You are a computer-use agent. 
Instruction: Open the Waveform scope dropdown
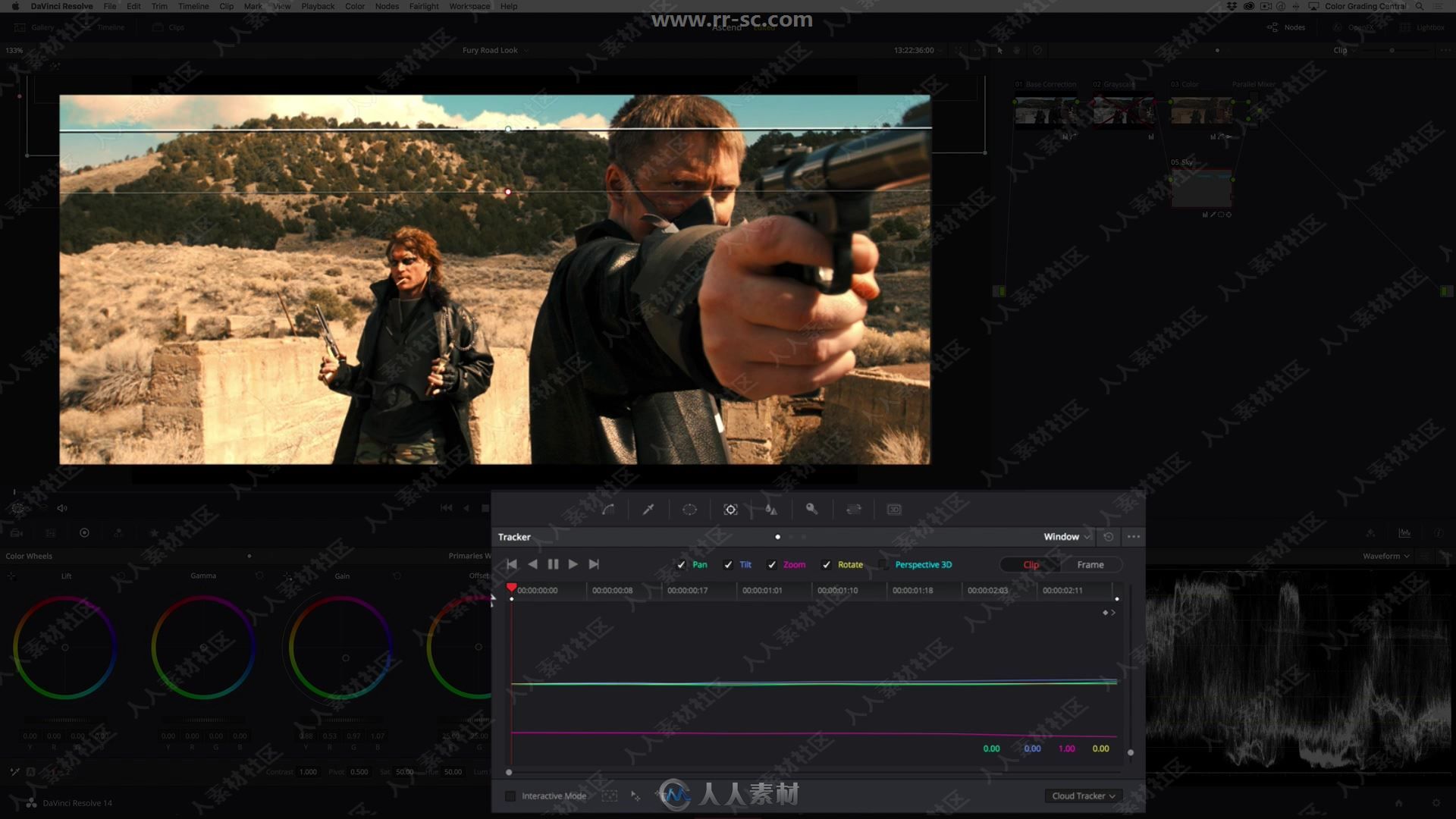click(1385, 556)
